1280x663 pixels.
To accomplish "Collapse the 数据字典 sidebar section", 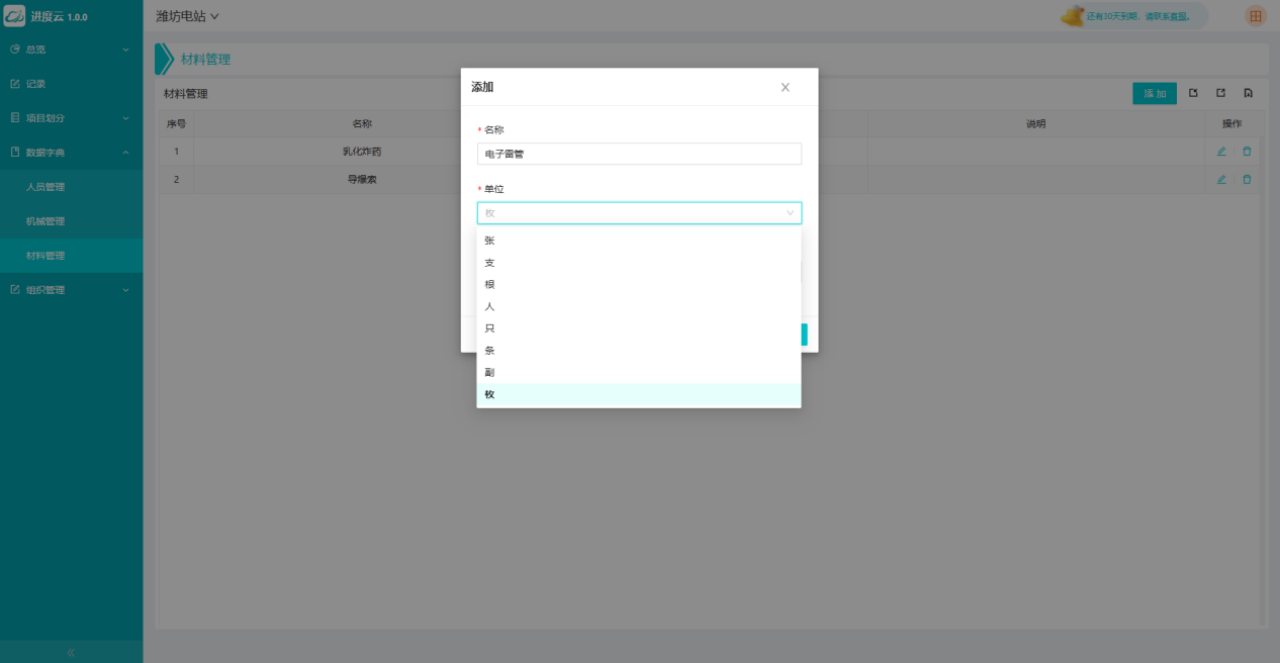I will tap(70, 152).
